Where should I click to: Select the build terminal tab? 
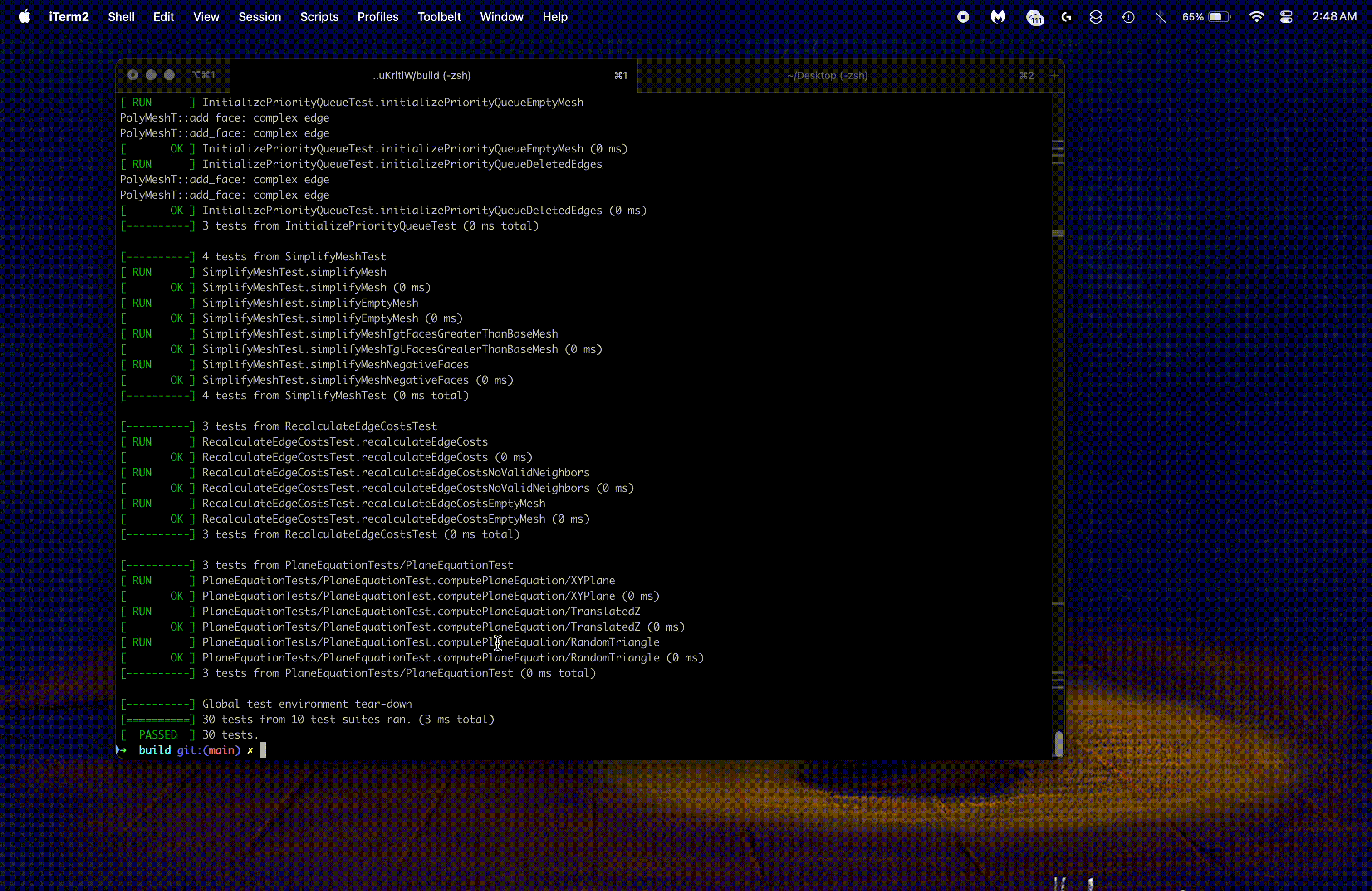[x=421, y=75]
